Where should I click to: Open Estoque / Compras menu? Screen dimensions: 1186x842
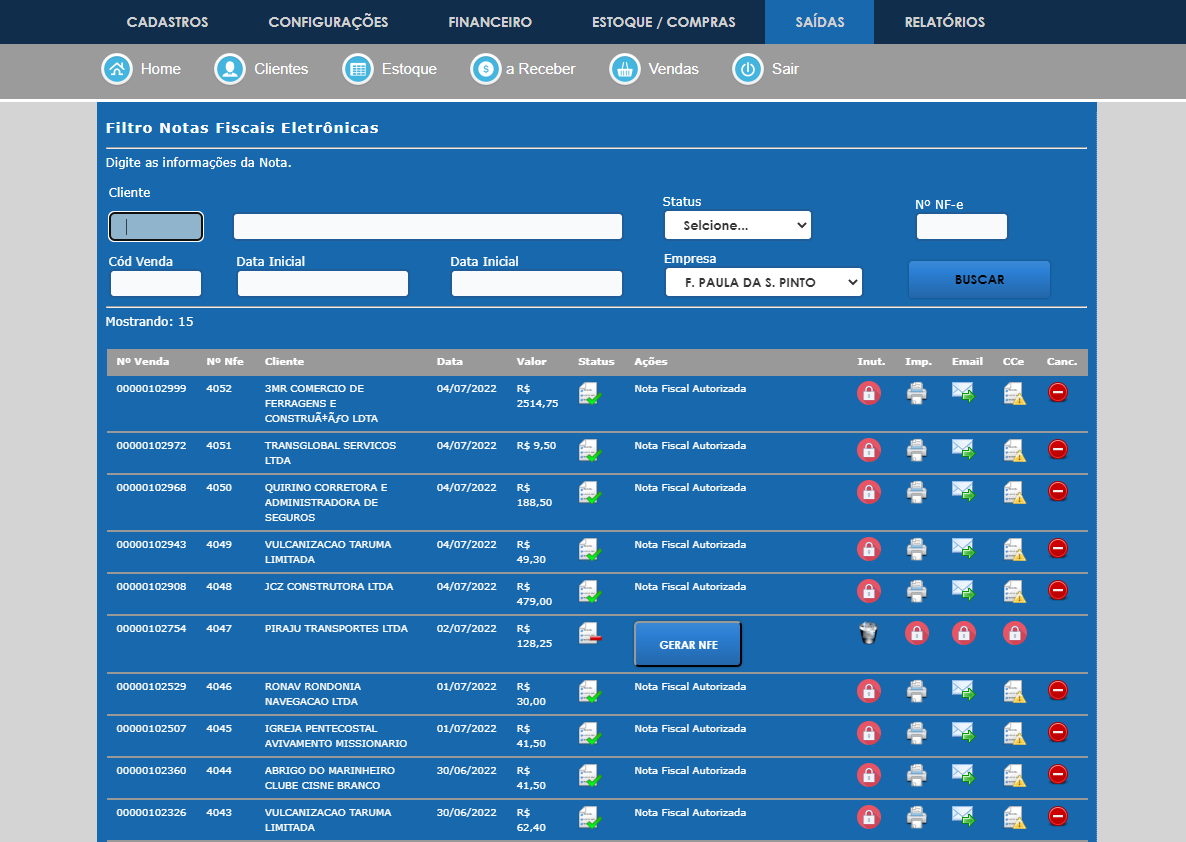coord(663,22)
